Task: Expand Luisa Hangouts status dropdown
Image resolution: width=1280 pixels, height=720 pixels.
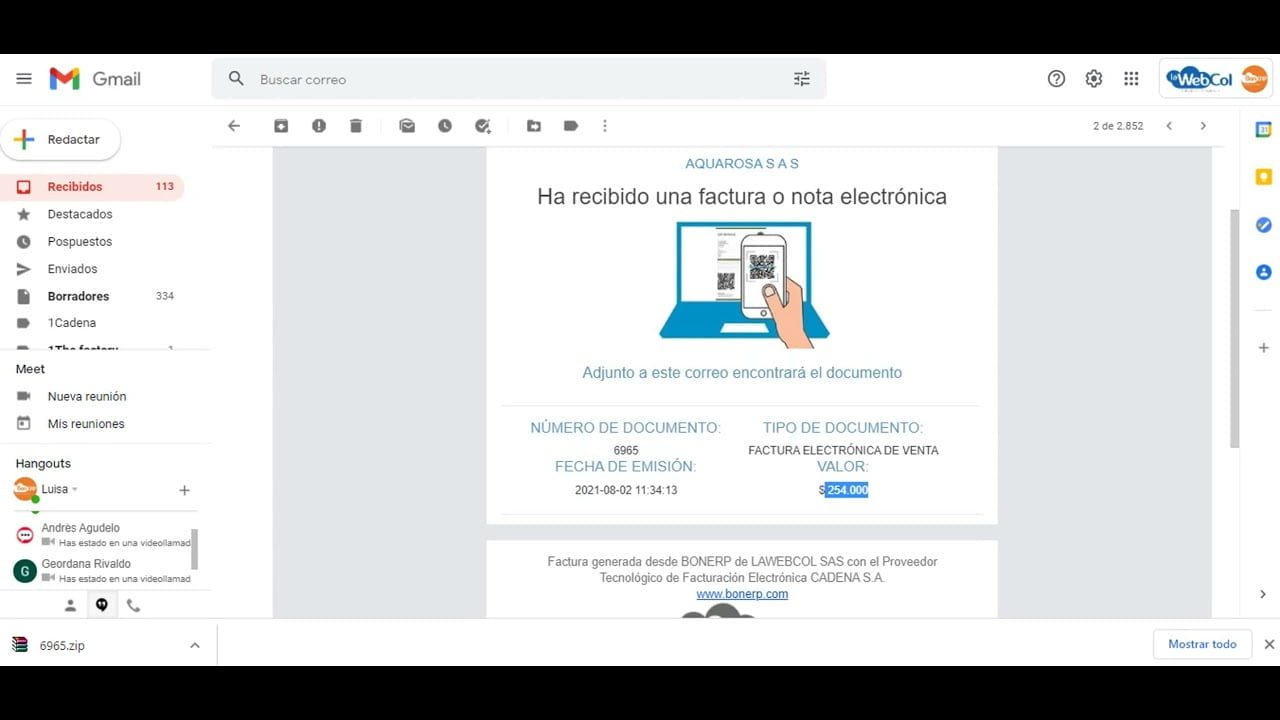Action: click(75, 490)
